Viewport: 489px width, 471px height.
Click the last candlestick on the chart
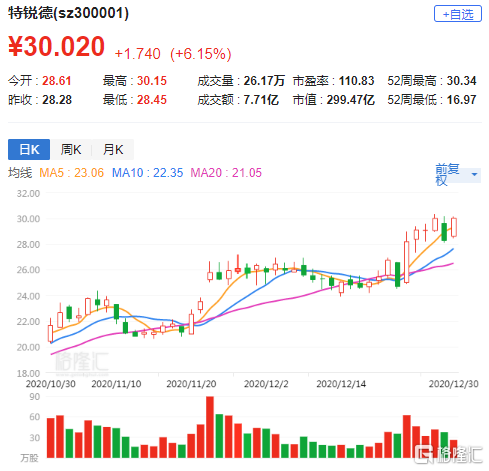pyautogui.click(x=454, y=227)
